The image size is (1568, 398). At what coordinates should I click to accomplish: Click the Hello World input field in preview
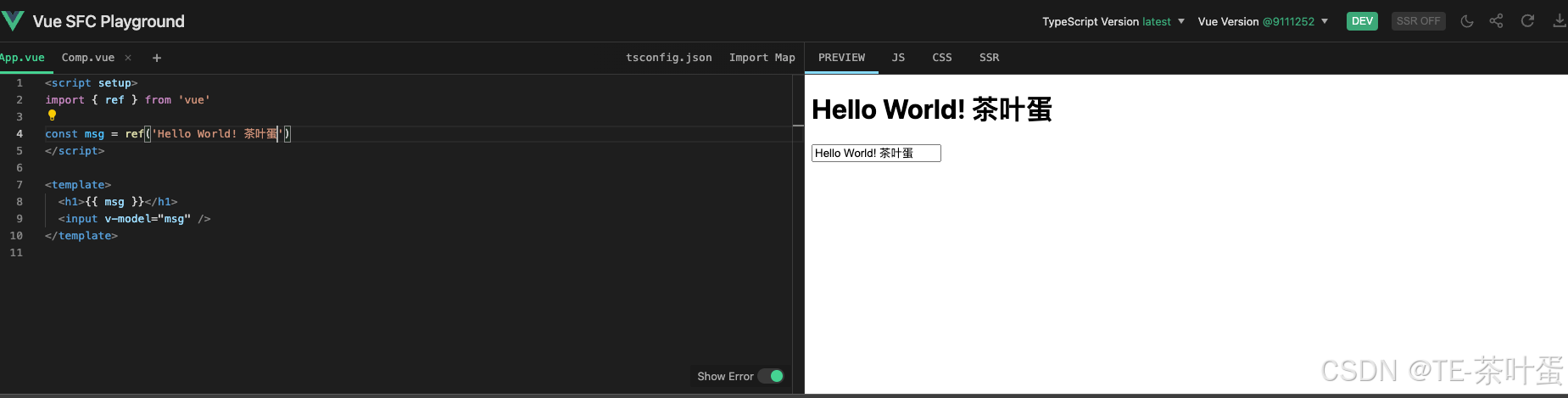pyautogui.click(x=876, y=153)
